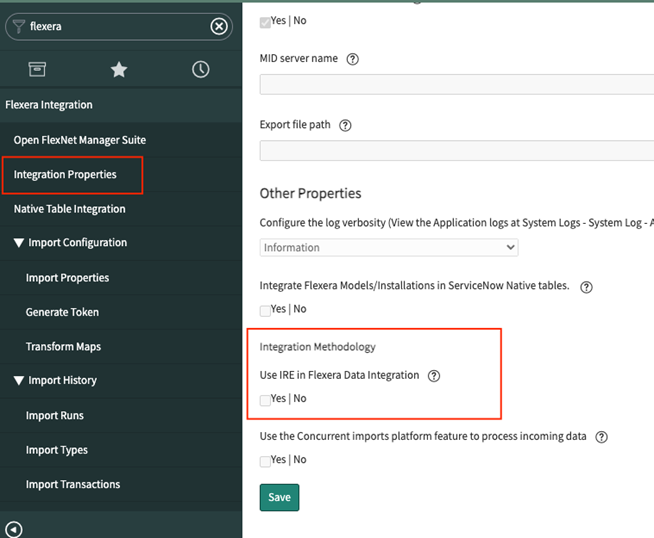Click the Save button
This screenshot has height=538, width=654.
[279, 497]
